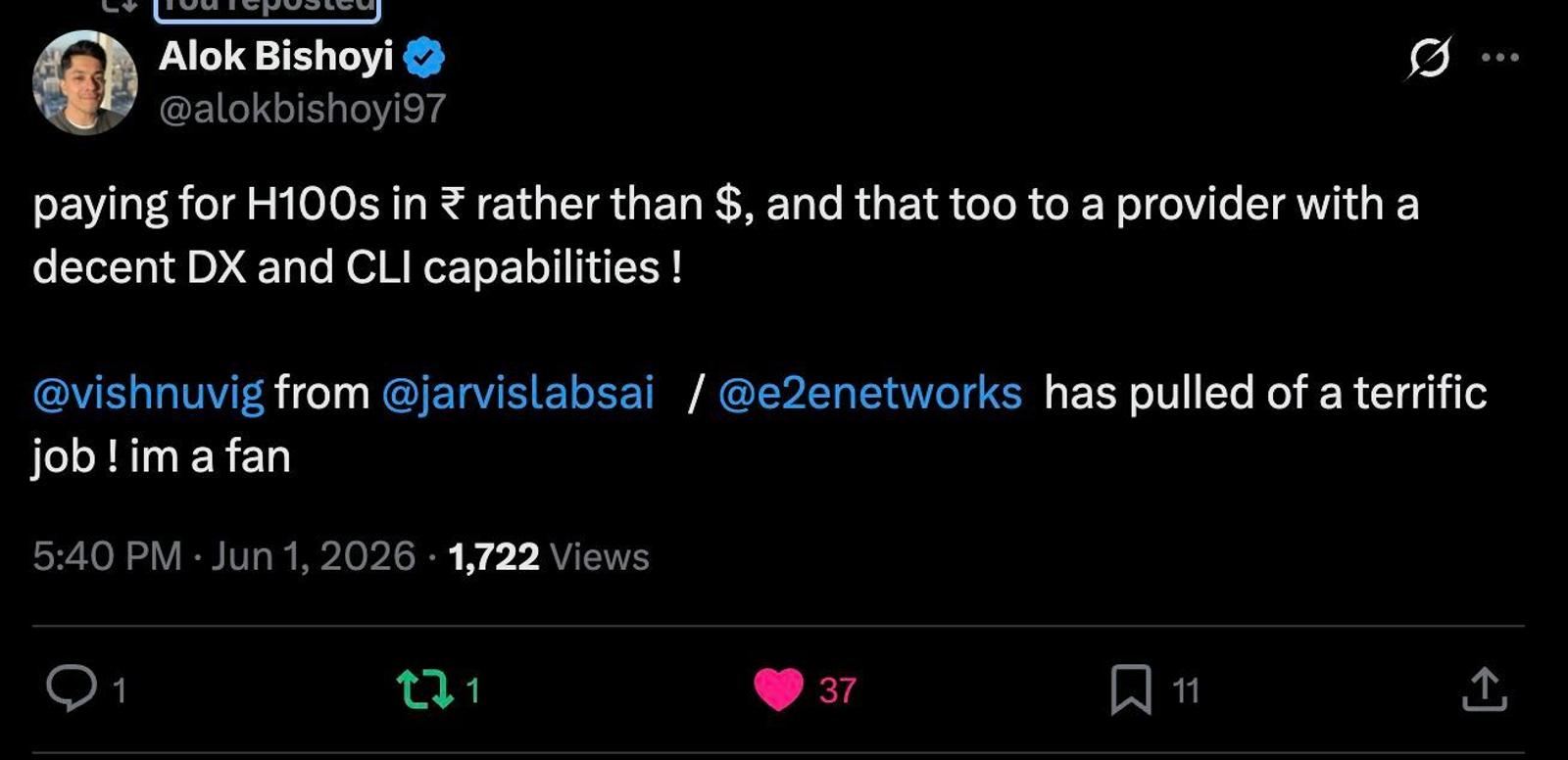
Task: Click the Grok slashed-circle icon
Action: point(1429,58)
